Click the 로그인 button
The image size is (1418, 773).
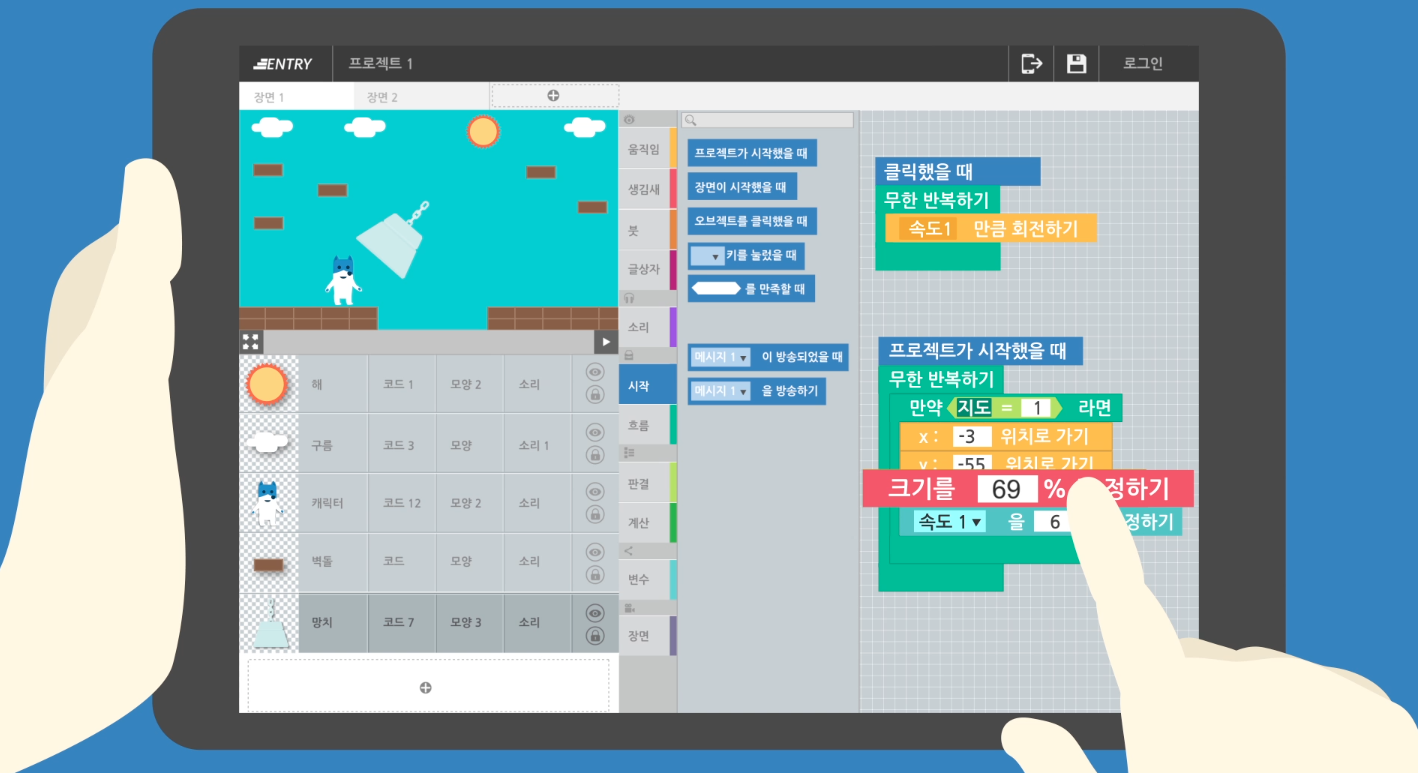[1143, 64]
